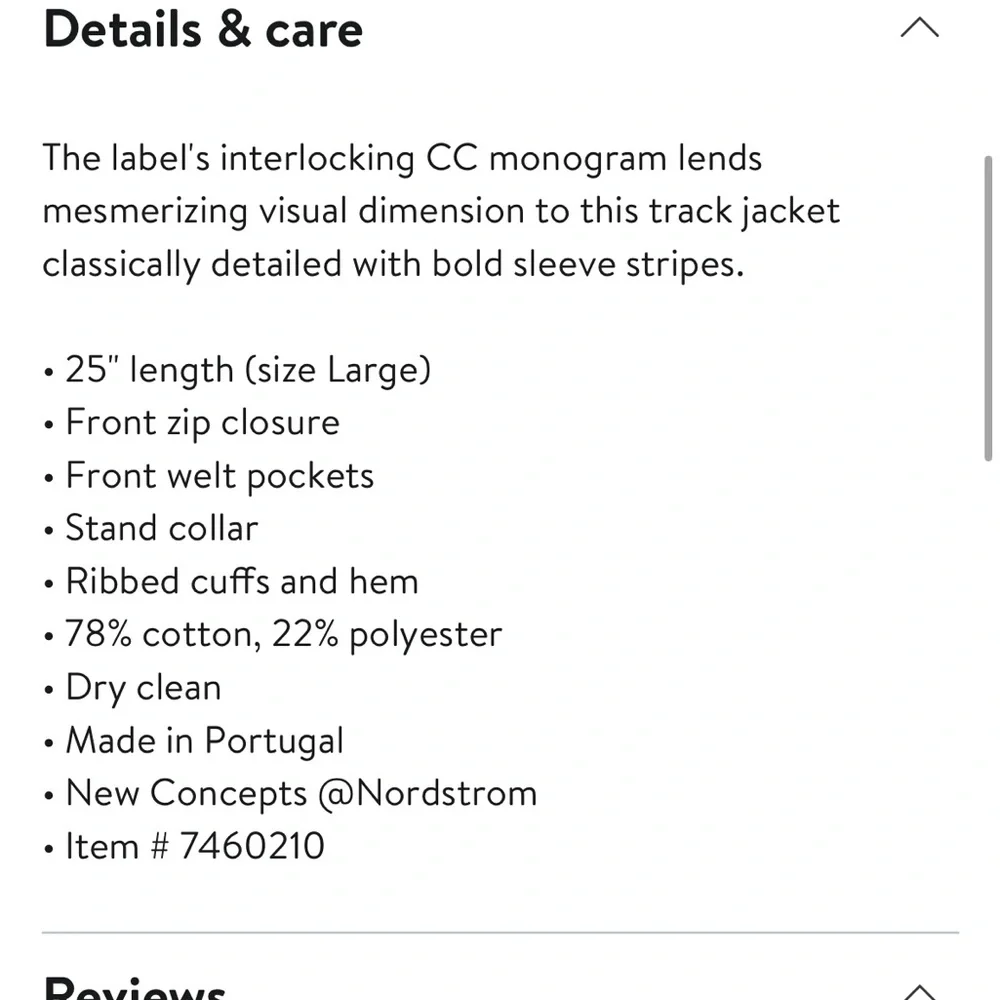Click the Made in Portugal bullet
This screenshot has width=1000, height=1000.
[x=205, y=741]
